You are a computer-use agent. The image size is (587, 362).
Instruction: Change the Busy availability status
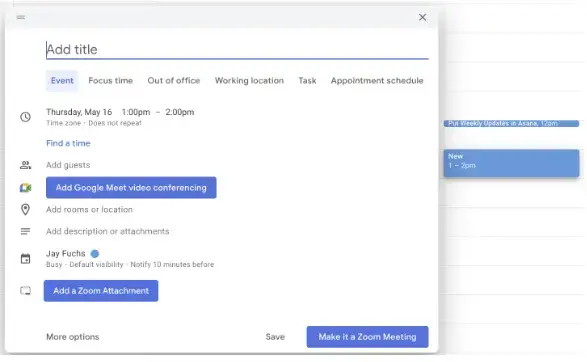pyautogui.click(x=54, y=264)
